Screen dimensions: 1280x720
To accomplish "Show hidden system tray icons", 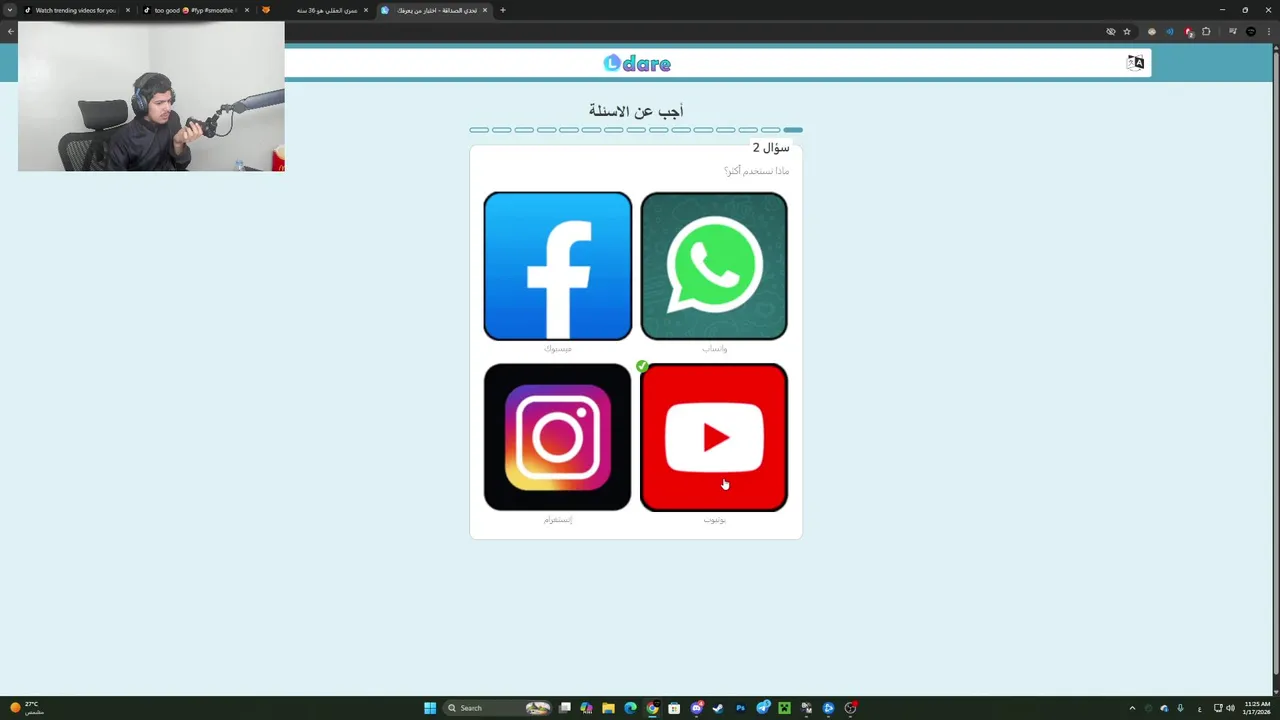I will point(1132,708).
